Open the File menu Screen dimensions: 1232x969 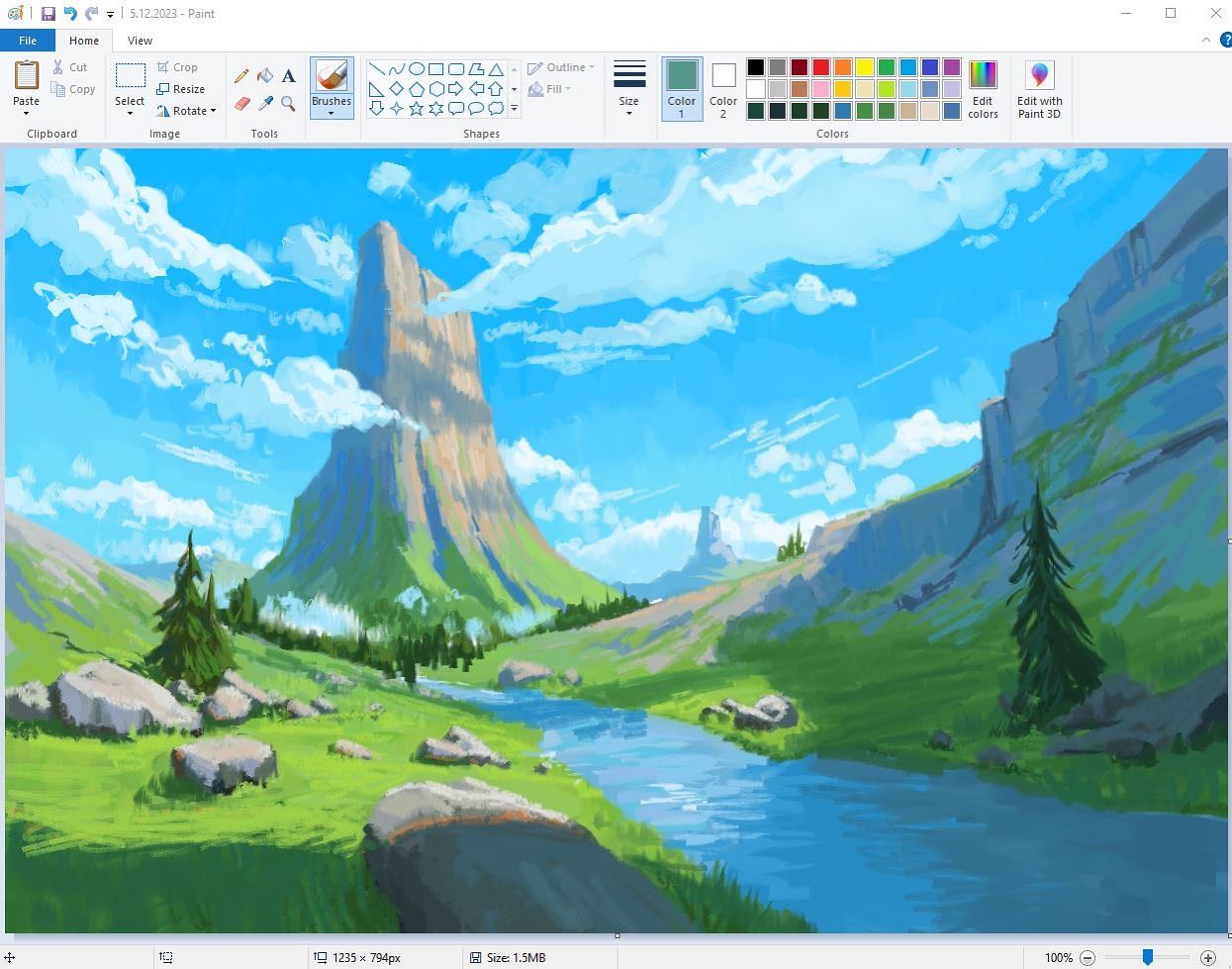click(28, 41)
